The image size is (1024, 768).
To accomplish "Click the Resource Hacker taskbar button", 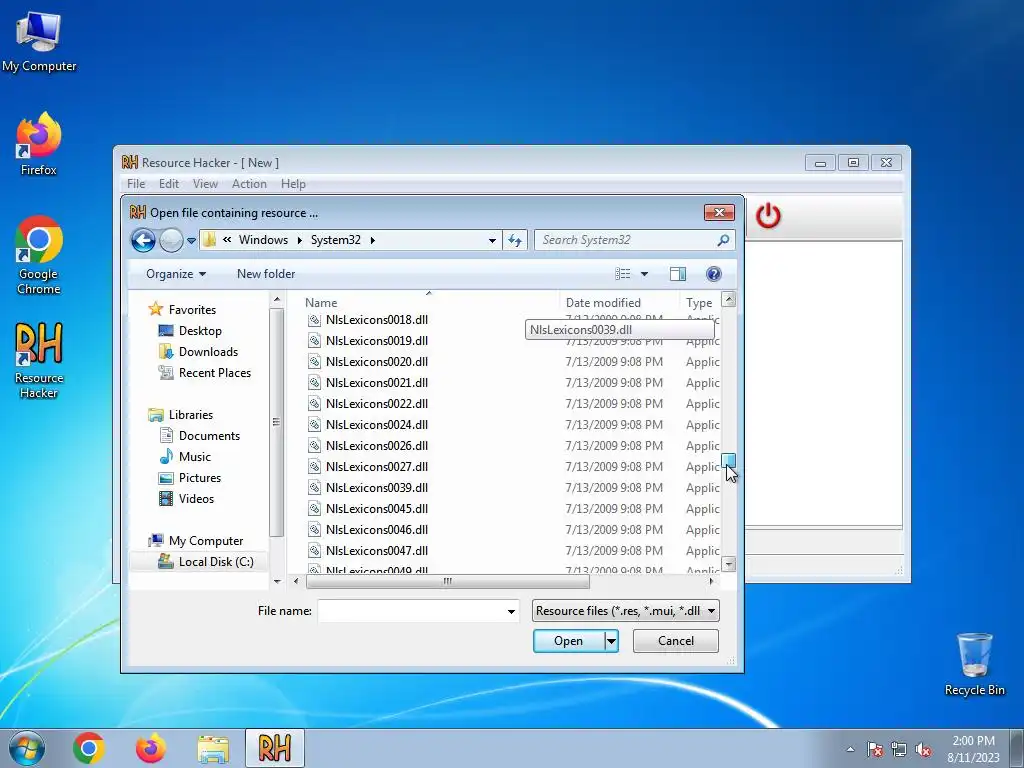I will (x=275, y=748).
